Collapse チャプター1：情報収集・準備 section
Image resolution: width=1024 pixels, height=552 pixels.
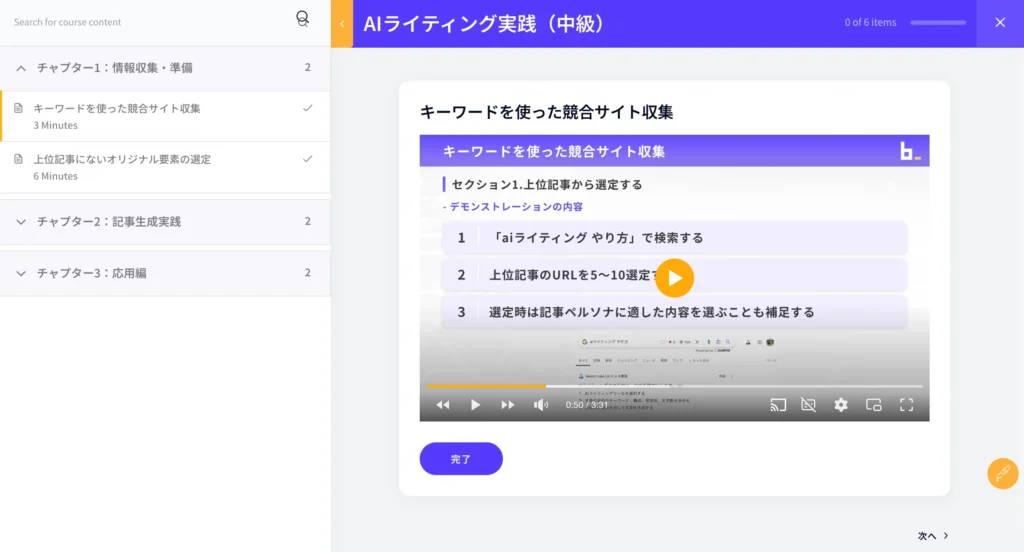(22, 68)
